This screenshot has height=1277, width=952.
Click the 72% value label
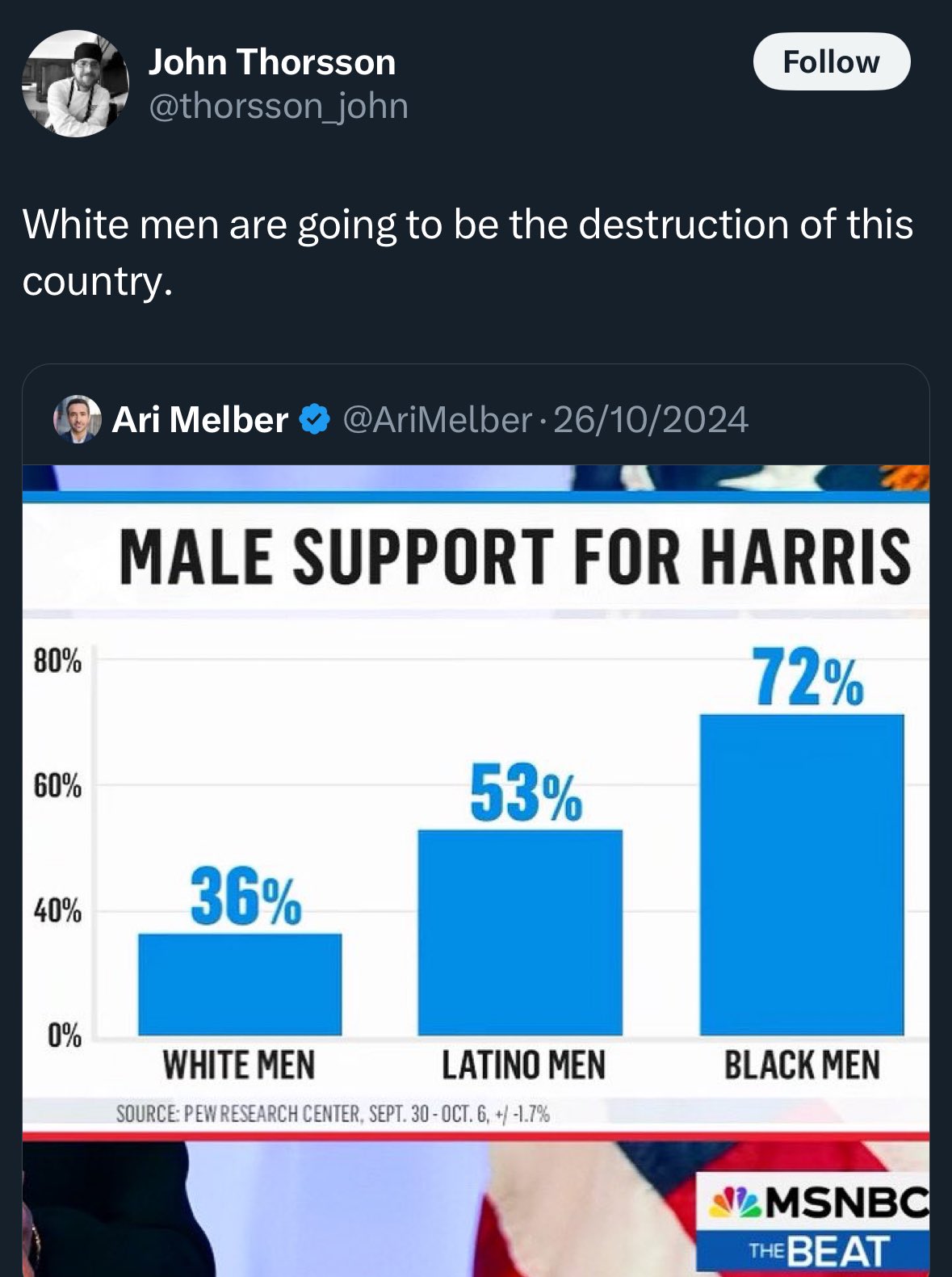pyautogui.click(x=808, y=678)
